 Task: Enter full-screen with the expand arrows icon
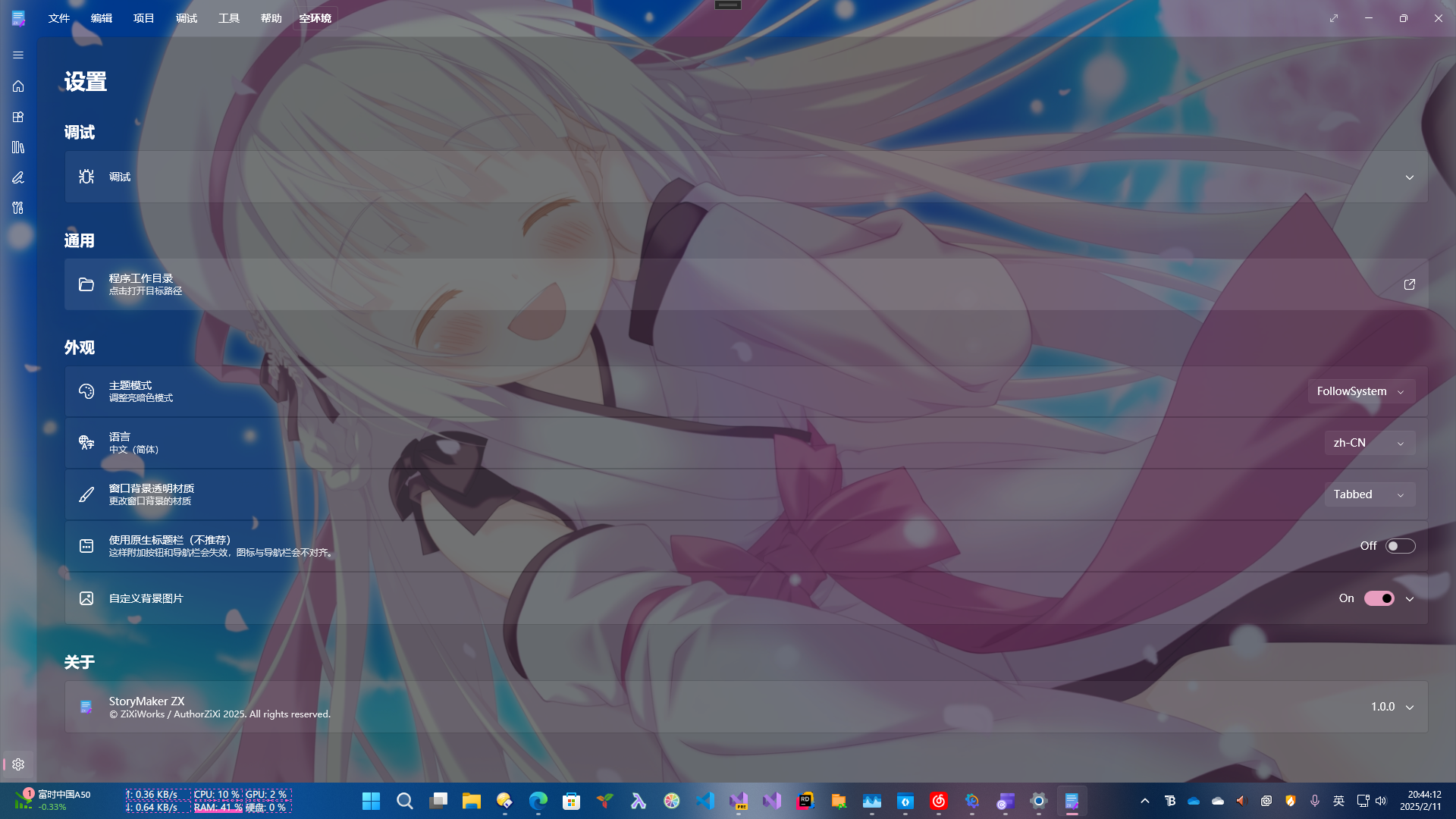click(1334, 18)
